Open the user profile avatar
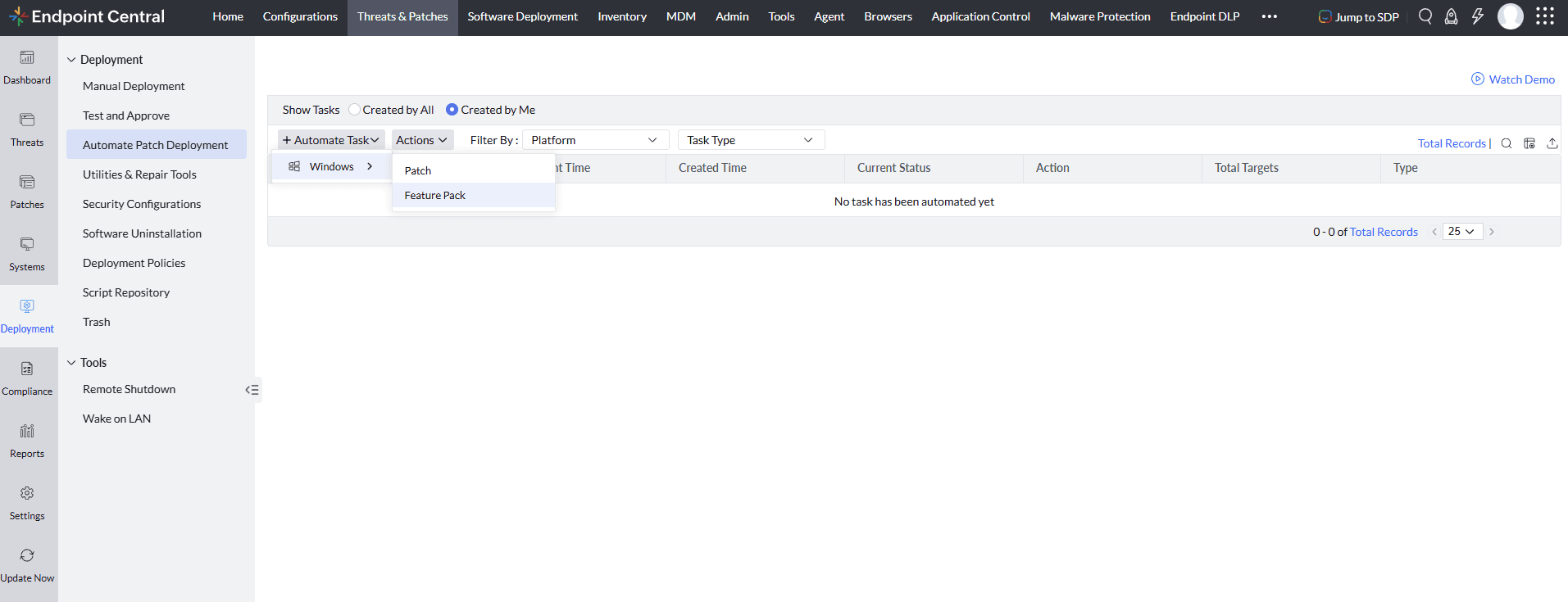Image resolution: width=1568 pixels, height=602 pixels. point(1511,16)
